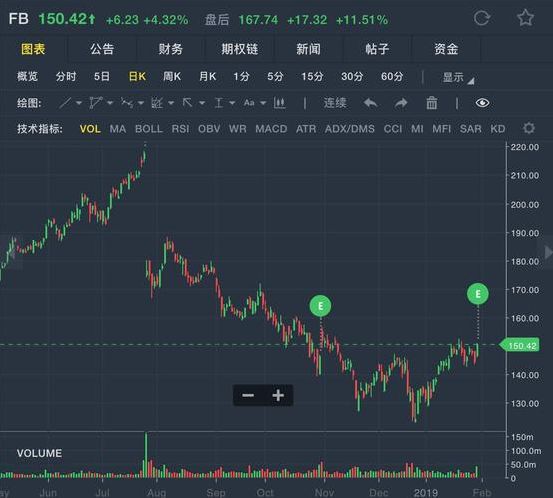This screenshot has height=498, width=553.
Task: Enable the CCI indicator
Action: [393, 129]
